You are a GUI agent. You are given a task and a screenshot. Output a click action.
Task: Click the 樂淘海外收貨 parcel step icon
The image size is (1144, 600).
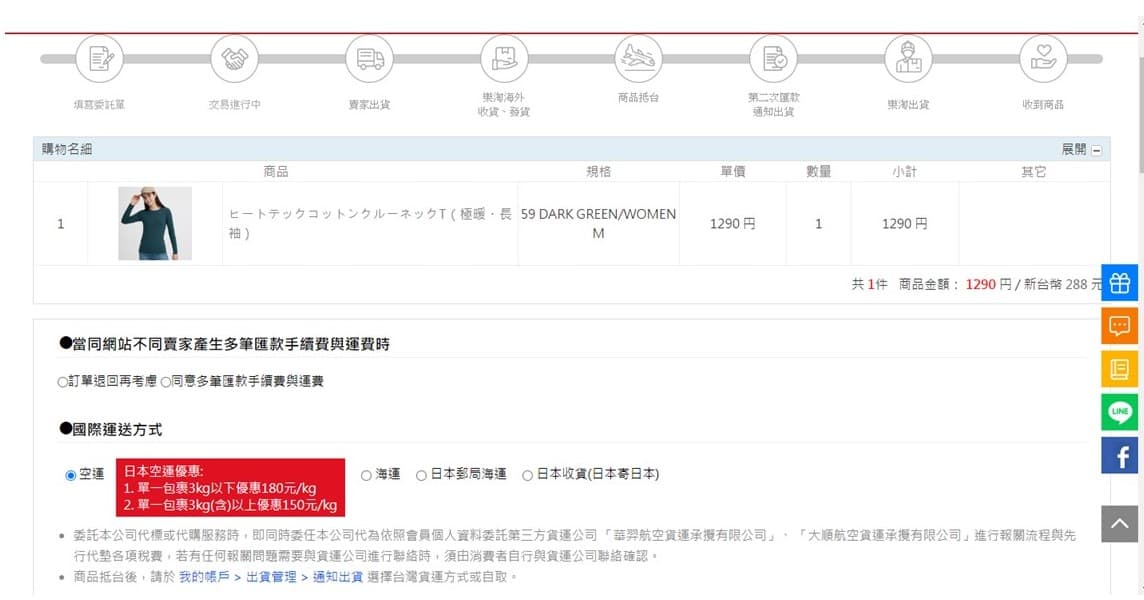[x=504, y=58]
